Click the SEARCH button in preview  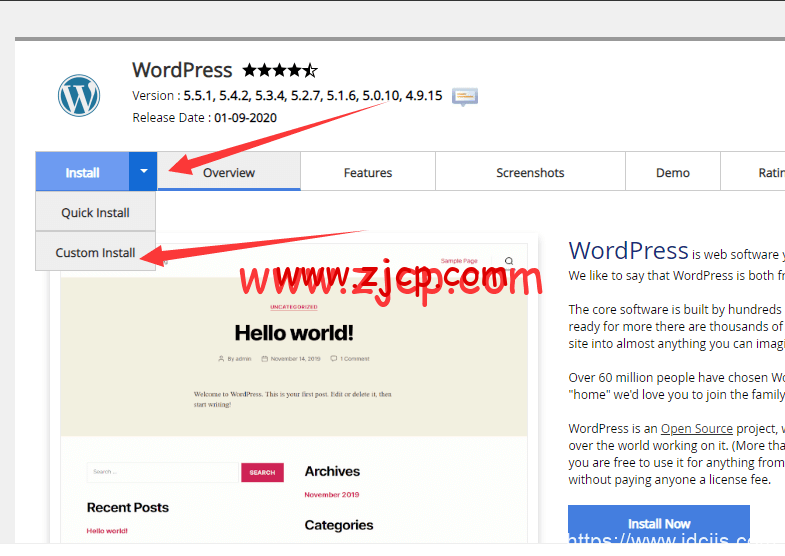[x=262, y=472]
